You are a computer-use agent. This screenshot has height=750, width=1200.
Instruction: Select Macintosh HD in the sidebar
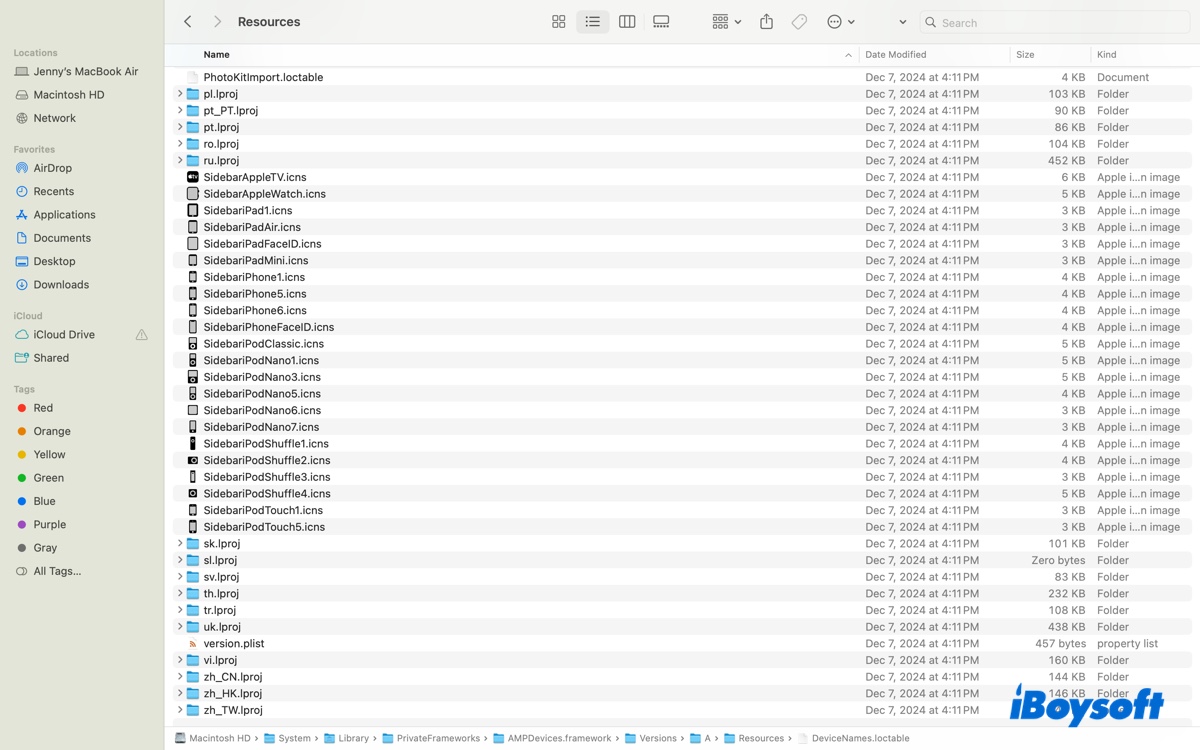(68, 95)
